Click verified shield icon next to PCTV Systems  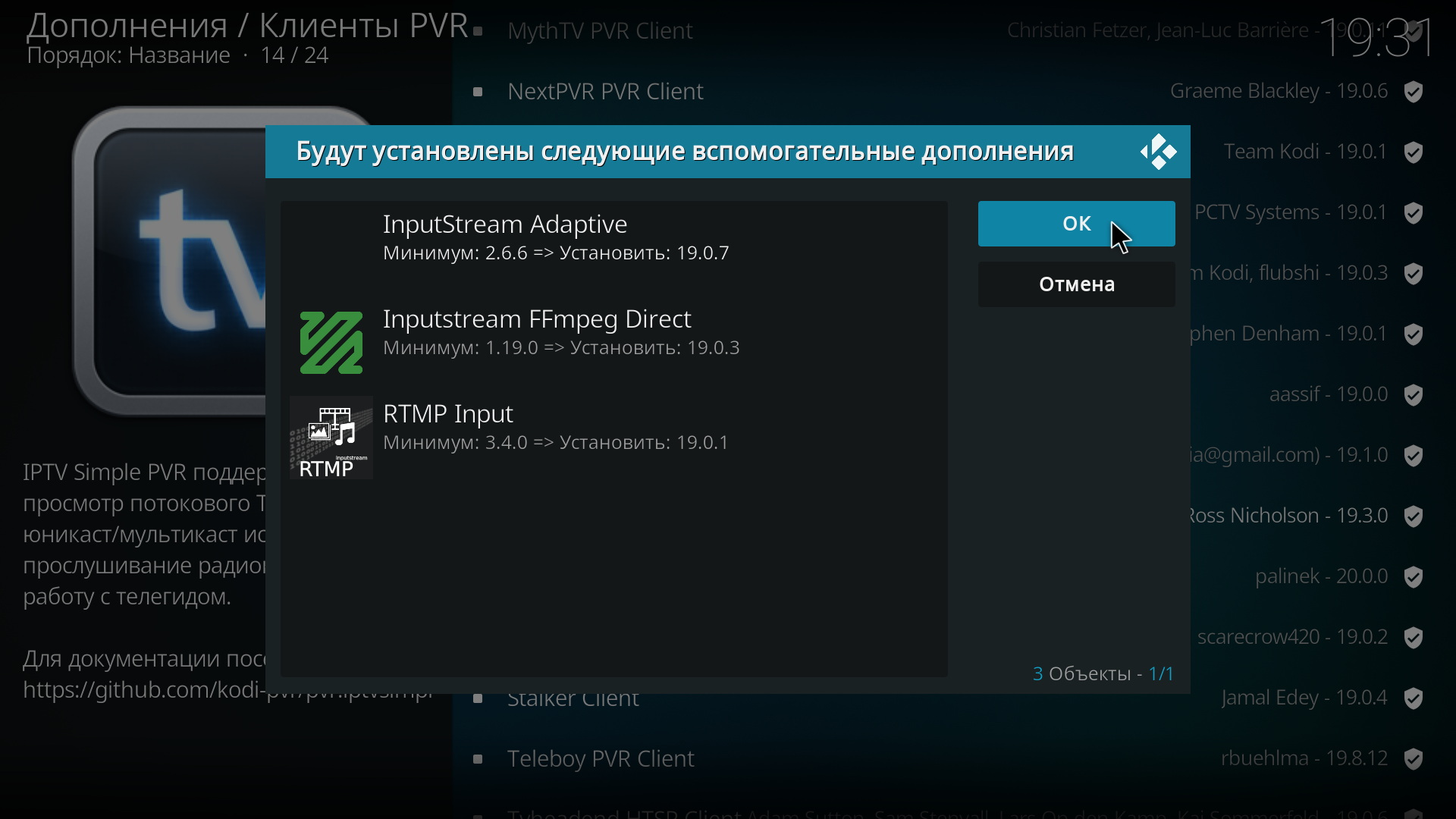pos(1413,213)
